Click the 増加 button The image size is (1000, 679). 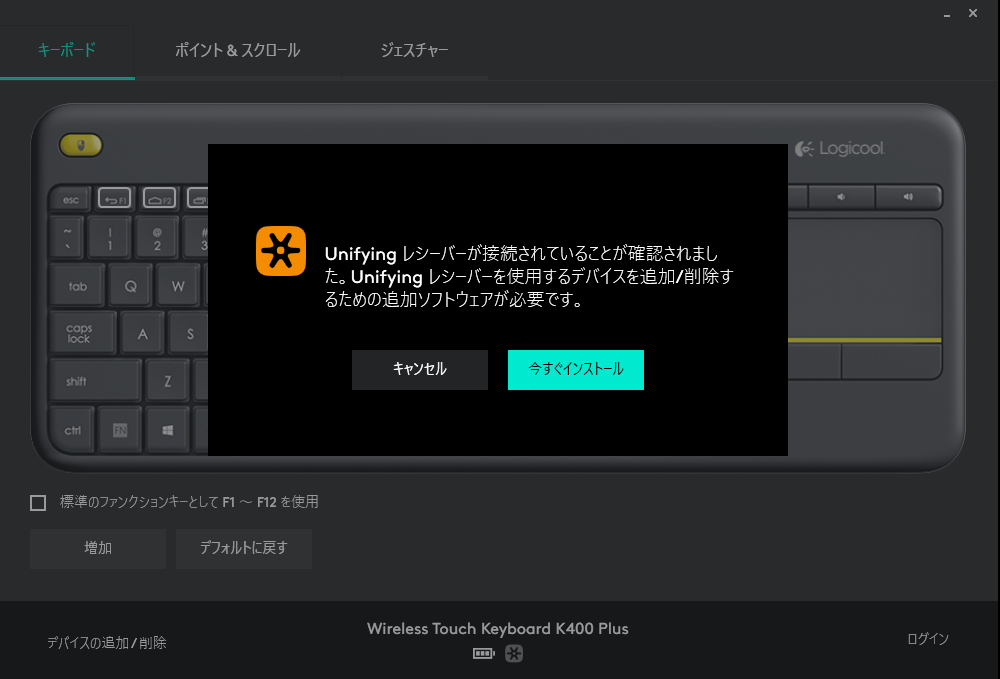pos(98,548)
